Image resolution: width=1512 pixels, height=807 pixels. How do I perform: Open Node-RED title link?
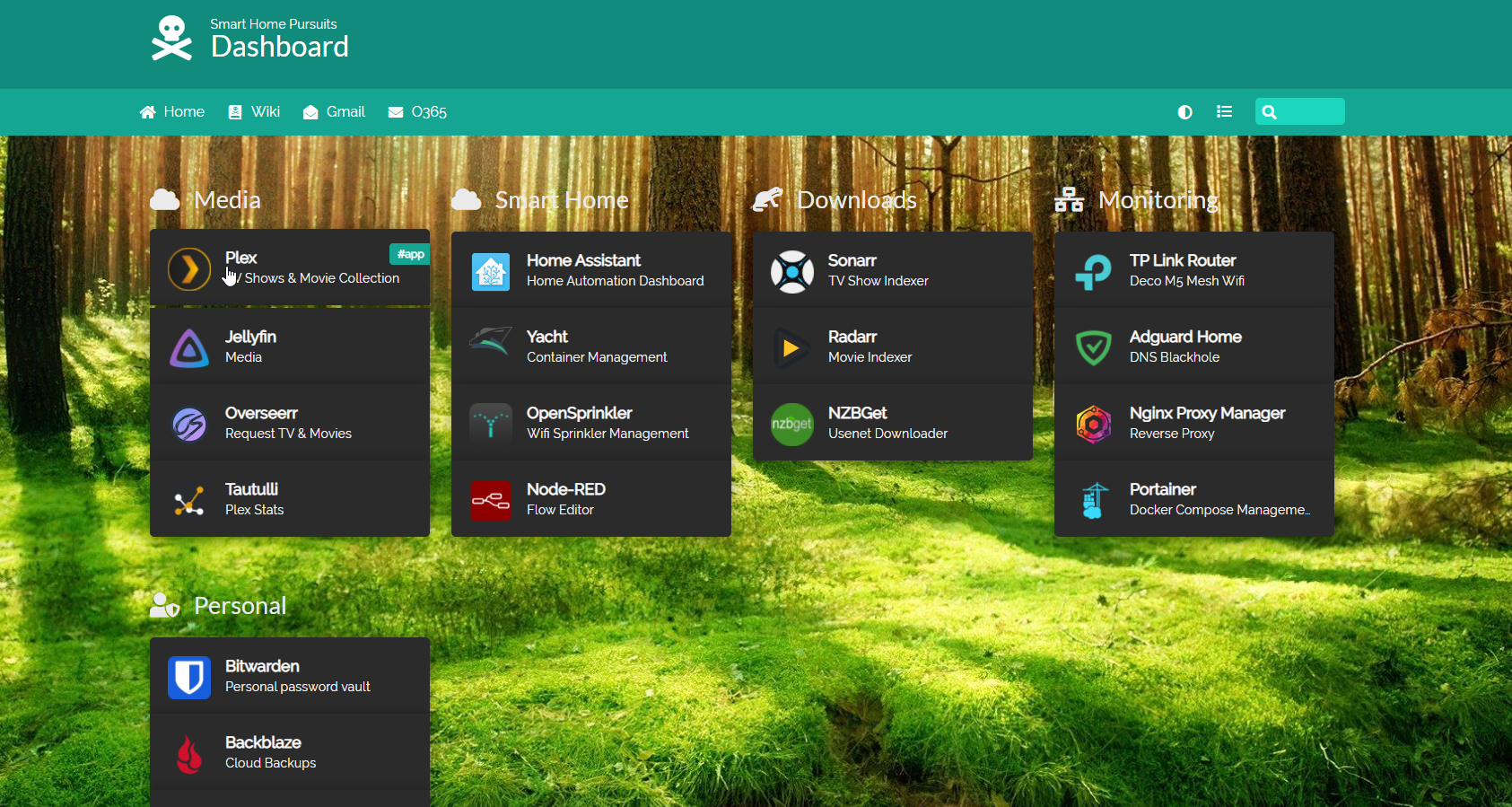coord(566,489)
